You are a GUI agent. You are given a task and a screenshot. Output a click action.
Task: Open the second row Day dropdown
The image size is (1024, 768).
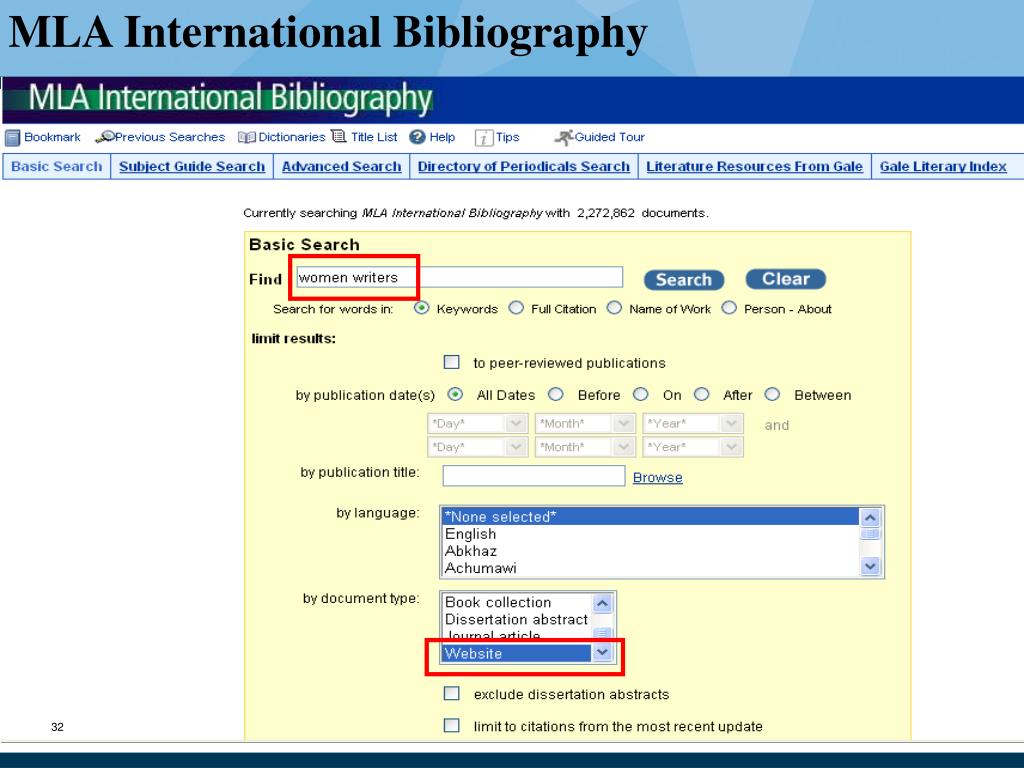[477, 447]
